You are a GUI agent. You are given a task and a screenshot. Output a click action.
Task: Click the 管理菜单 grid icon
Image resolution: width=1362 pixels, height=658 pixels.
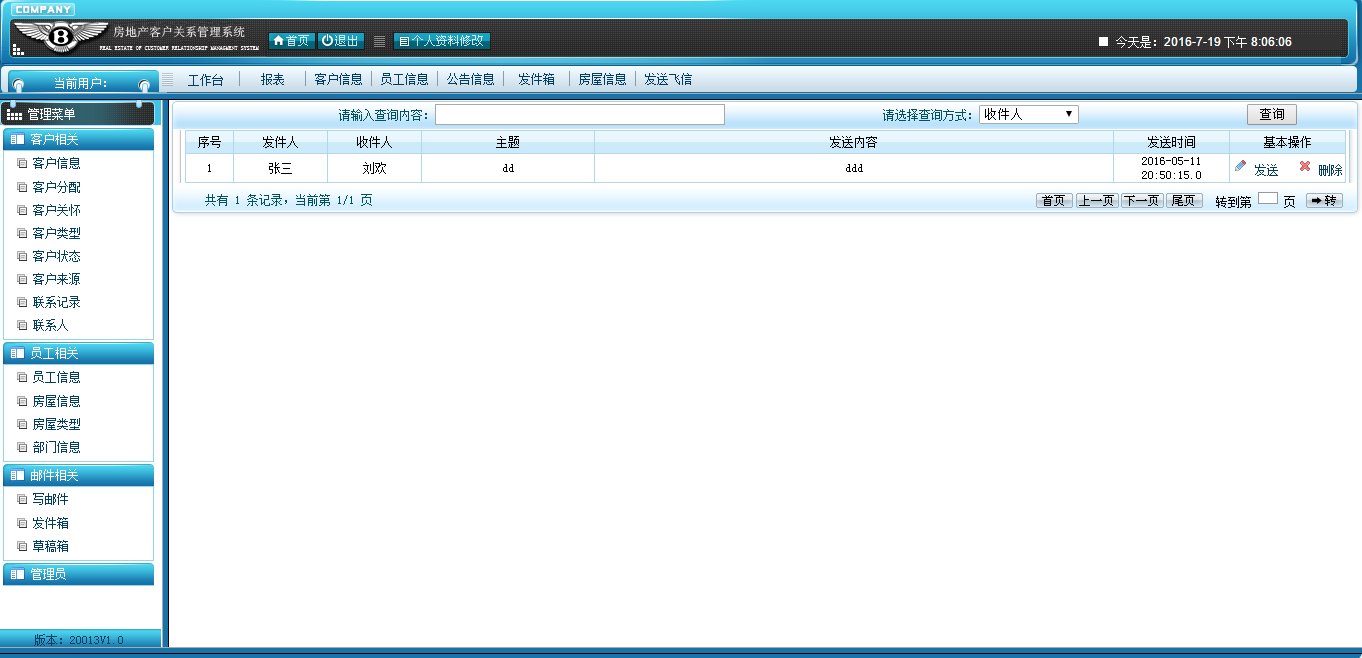pyautogui.click(x=14, y=115)
